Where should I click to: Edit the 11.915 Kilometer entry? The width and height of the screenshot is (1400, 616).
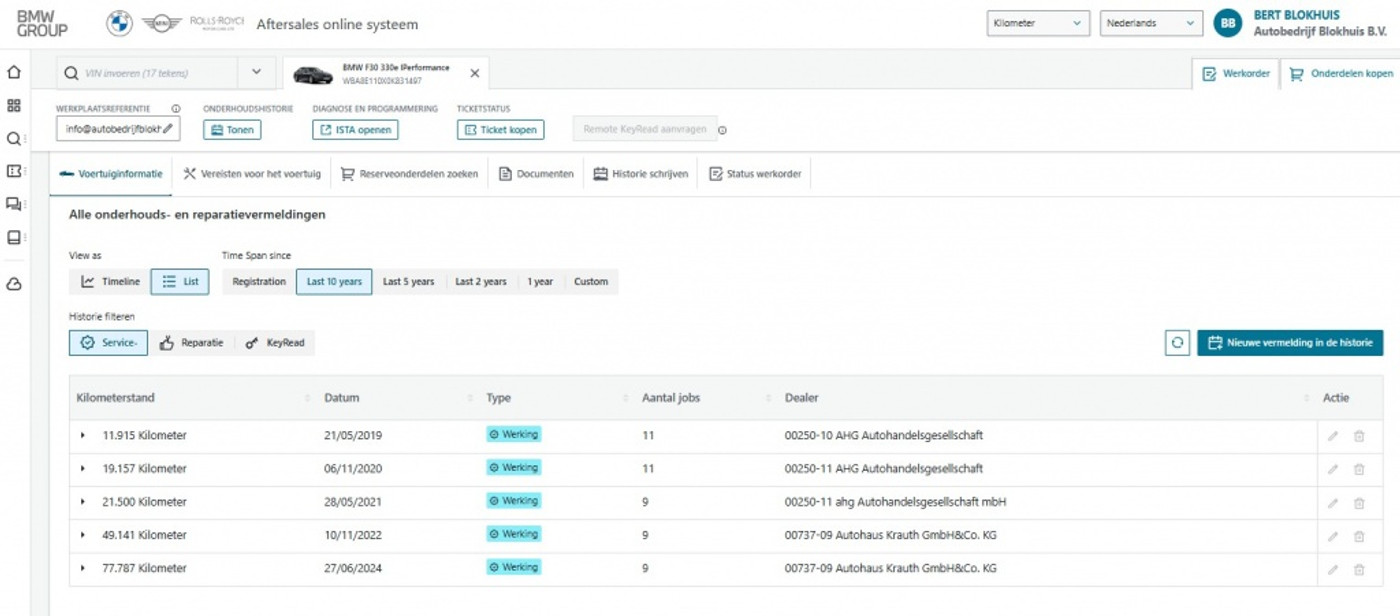pos(1332,436)
